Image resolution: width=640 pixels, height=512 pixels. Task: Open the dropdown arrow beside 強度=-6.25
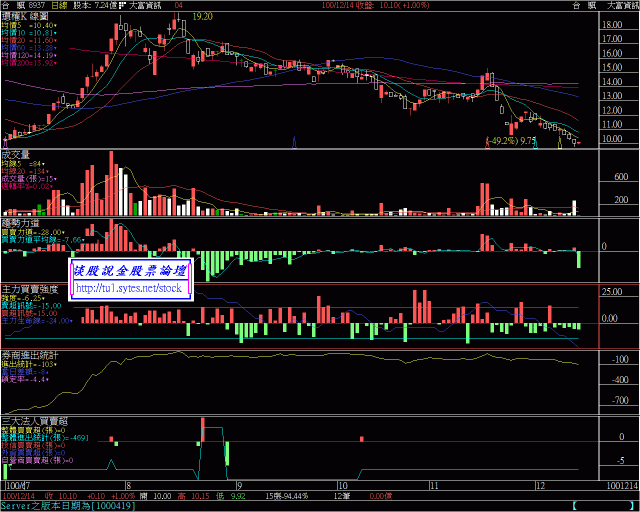43,298
